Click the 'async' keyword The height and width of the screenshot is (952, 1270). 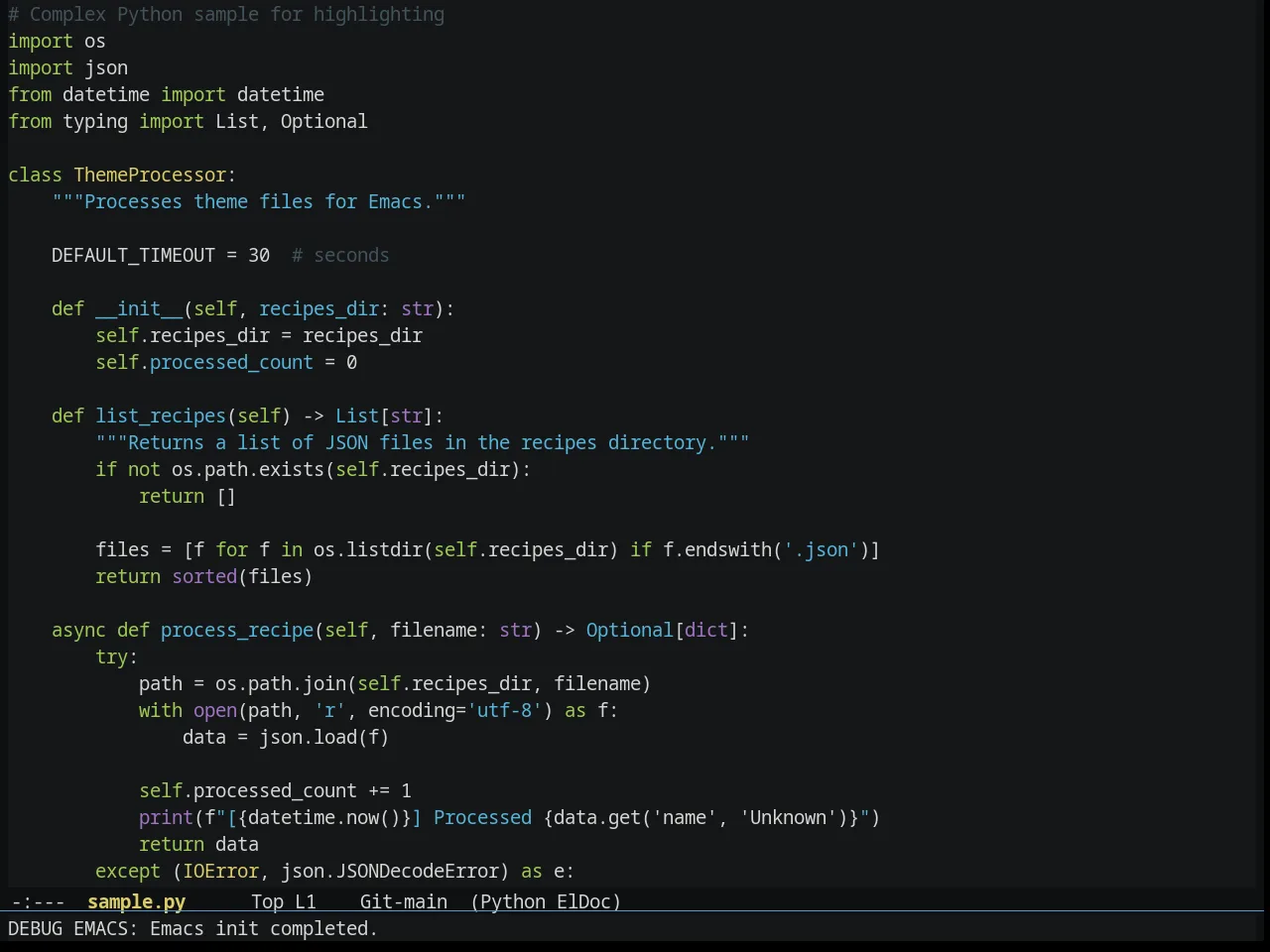pos(78,630)
